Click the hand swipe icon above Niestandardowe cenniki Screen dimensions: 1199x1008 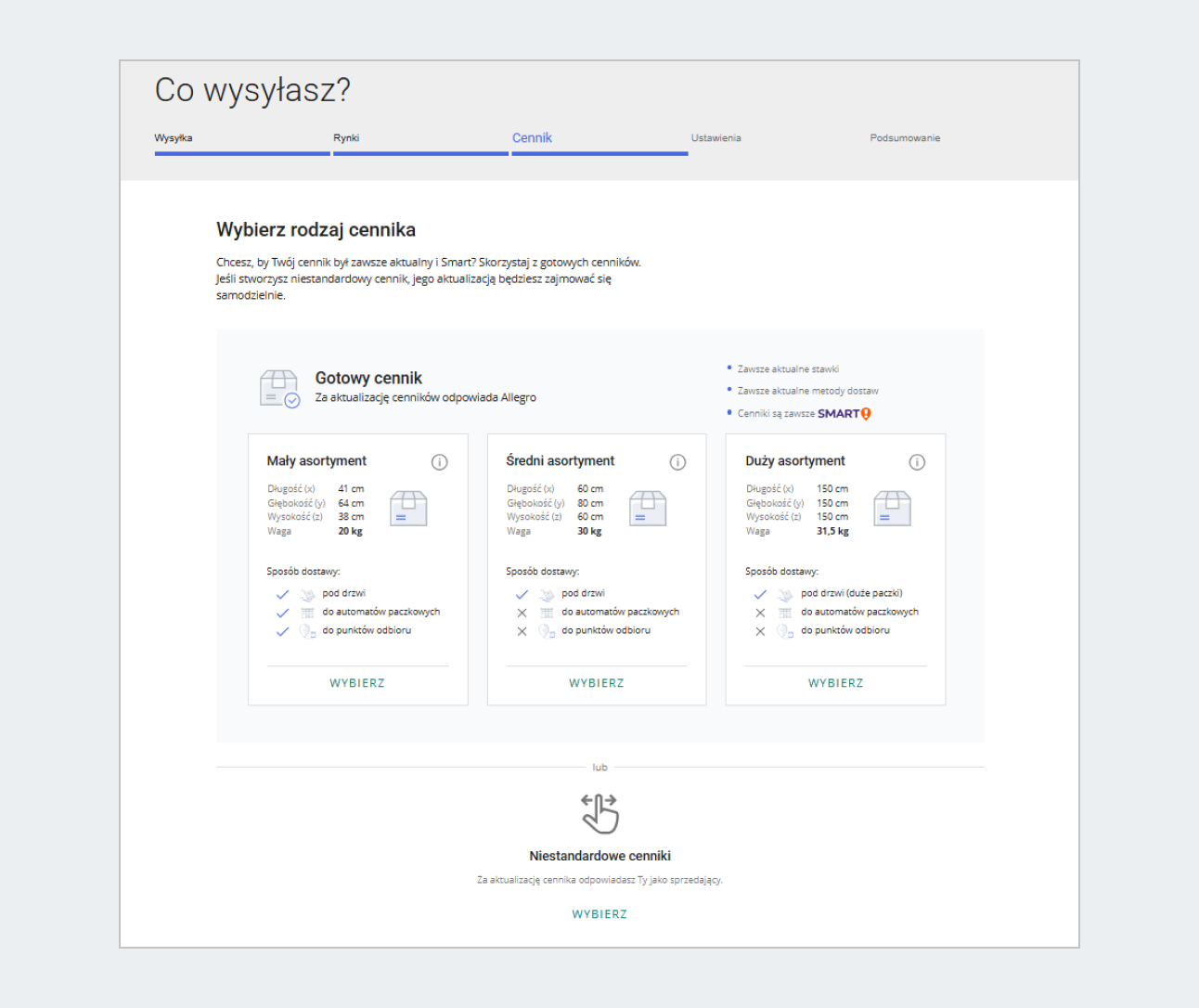599,813
